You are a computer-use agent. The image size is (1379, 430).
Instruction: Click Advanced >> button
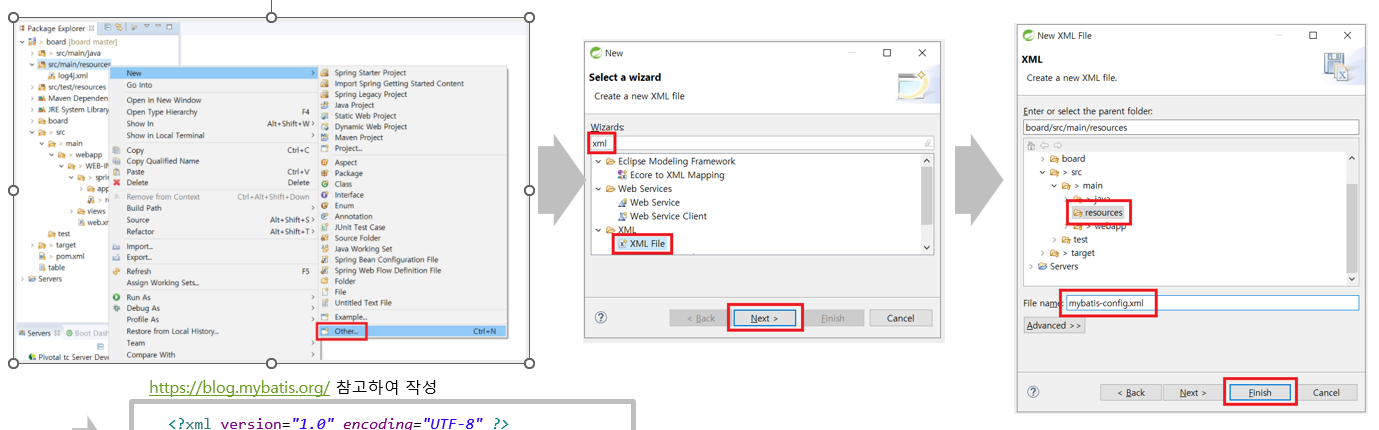[1054, 325]
